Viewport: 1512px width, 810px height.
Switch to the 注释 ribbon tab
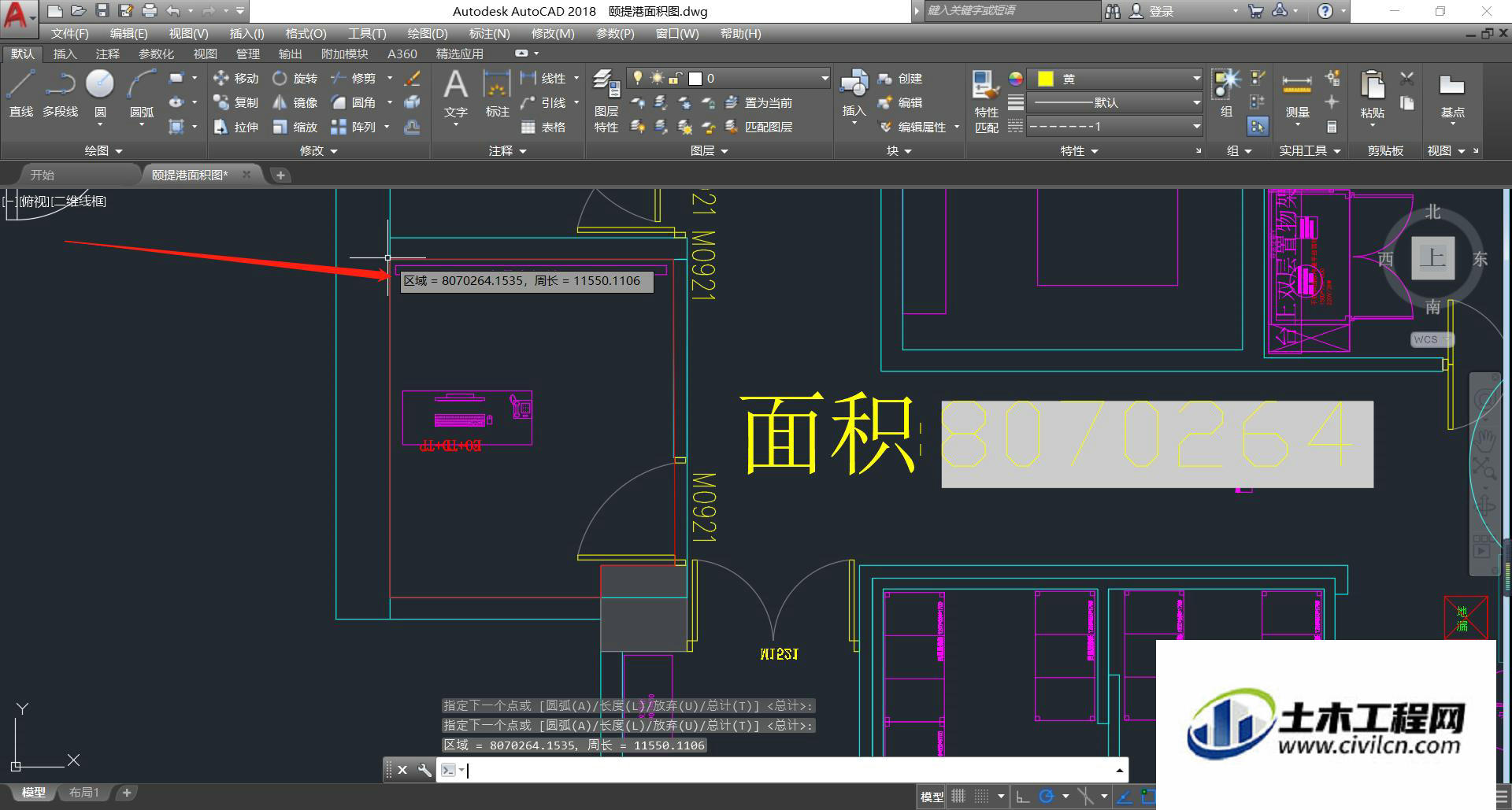(107, 54)
